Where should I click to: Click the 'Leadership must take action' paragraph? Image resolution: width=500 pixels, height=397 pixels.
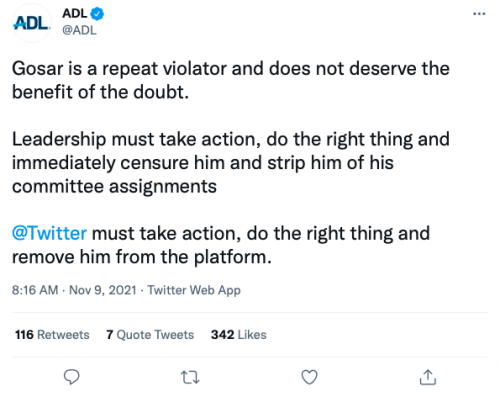point(231,163)
